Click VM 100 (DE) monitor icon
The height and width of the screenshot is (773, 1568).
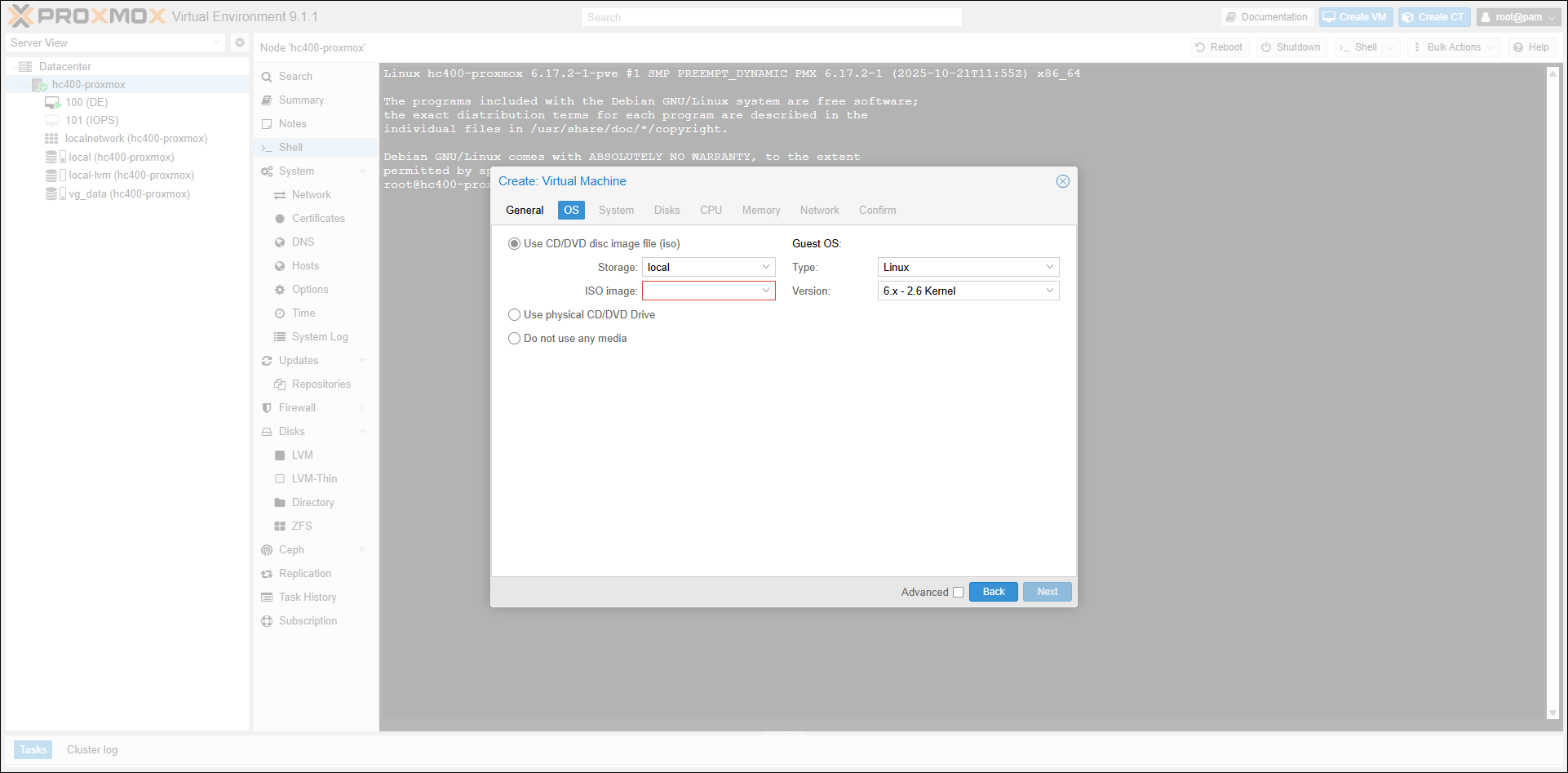[x=53, y=102]
